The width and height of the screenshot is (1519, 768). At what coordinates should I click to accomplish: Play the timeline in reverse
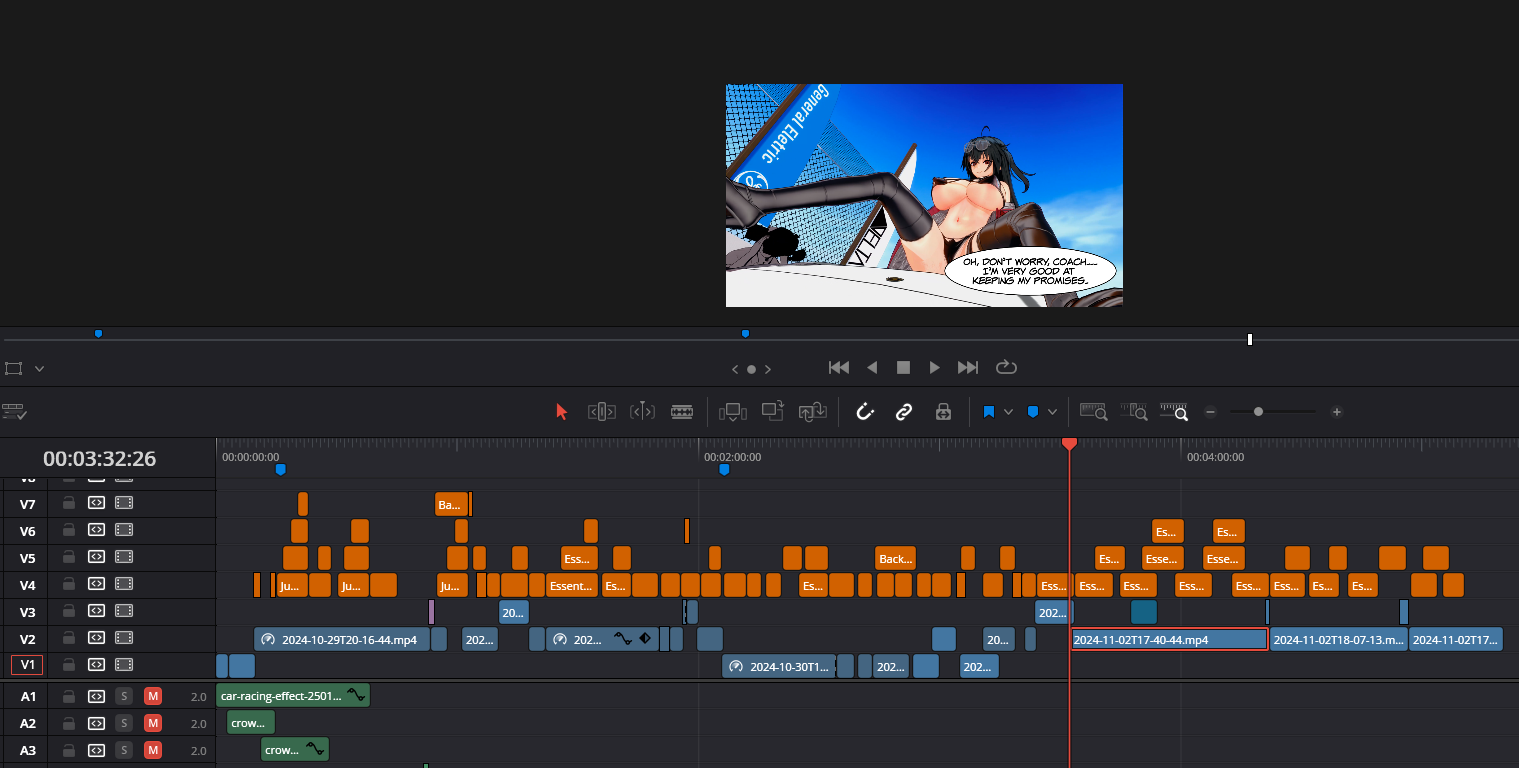[x=872, y=368]
